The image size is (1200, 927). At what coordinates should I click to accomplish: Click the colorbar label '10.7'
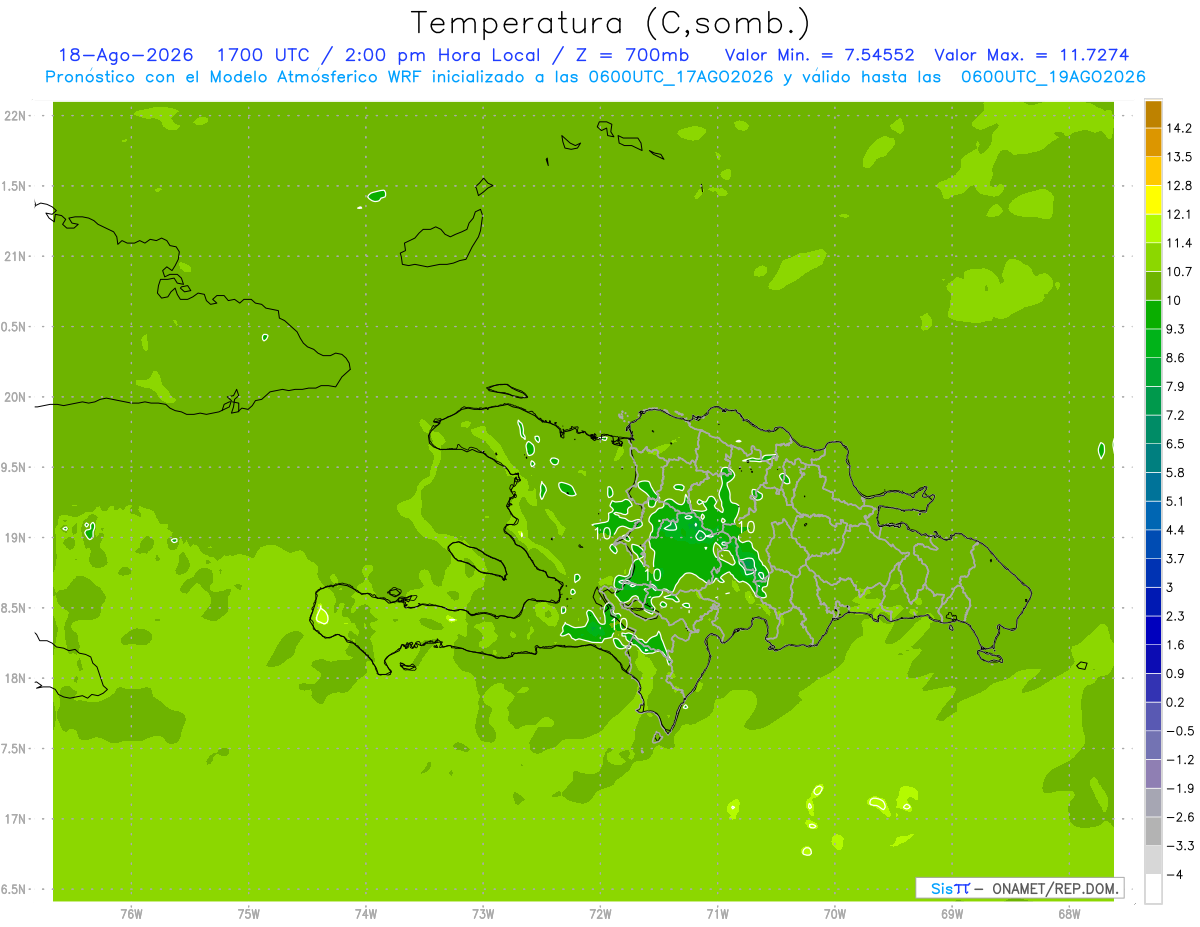tap(1181, 272)
